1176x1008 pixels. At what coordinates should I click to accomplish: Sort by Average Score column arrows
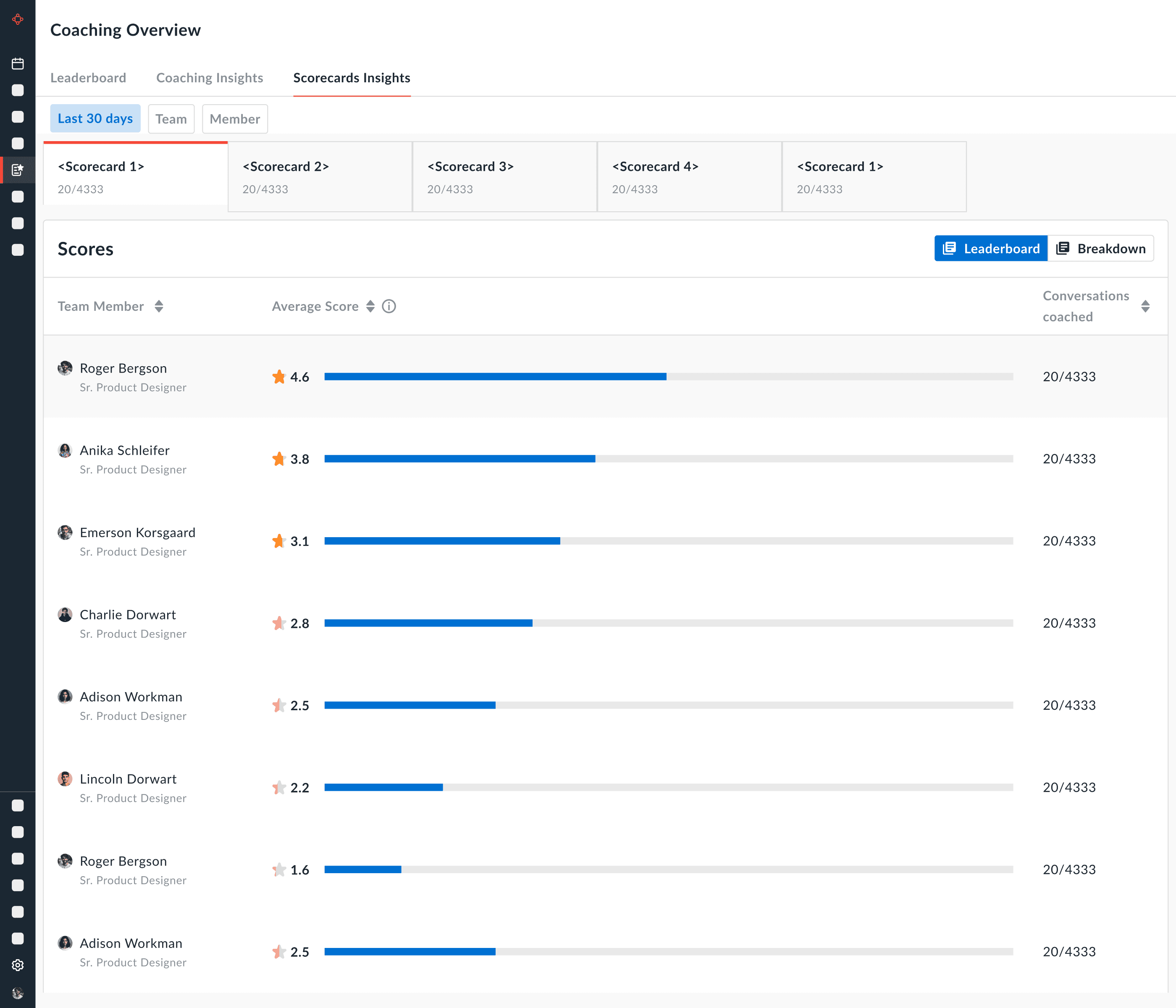(370, 307)
